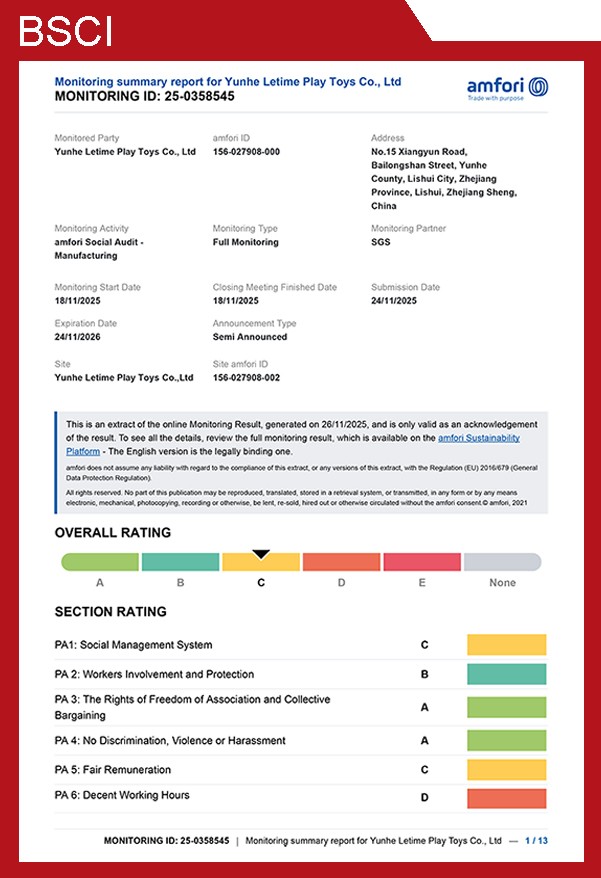The width and height of the screenshot is (601, 878).
Task: Click PA 3 Freedom of Association green swatch
Action: pos(506,707)
